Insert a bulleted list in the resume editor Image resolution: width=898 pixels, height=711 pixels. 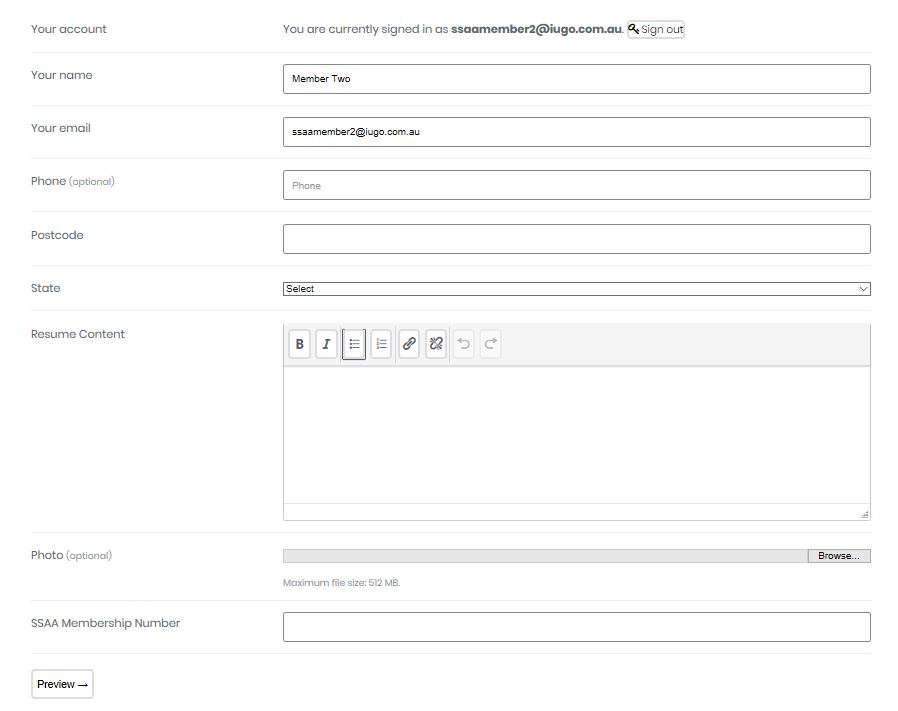click(x=354, y=345)
